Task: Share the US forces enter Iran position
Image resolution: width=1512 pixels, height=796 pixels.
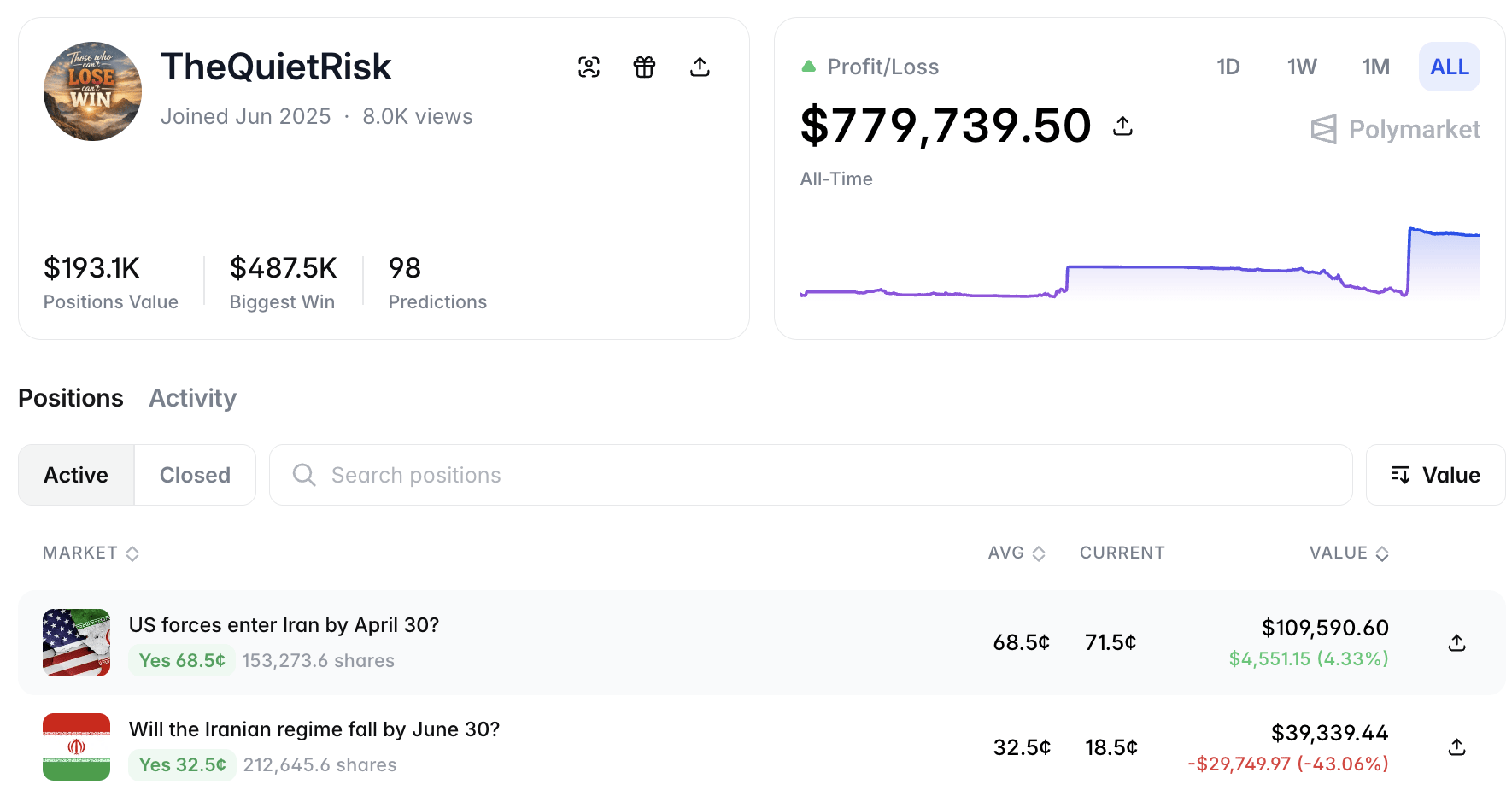Action: tap(1456, 643)
